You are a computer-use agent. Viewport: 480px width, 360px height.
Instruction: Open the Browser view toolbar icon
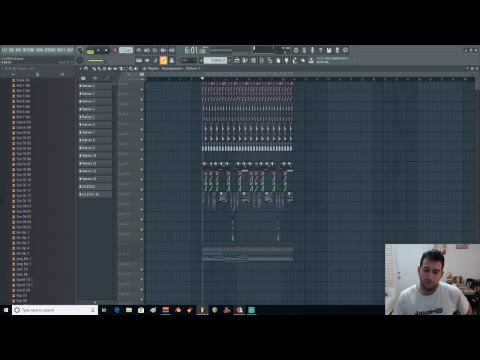click(x=270, y=60)
